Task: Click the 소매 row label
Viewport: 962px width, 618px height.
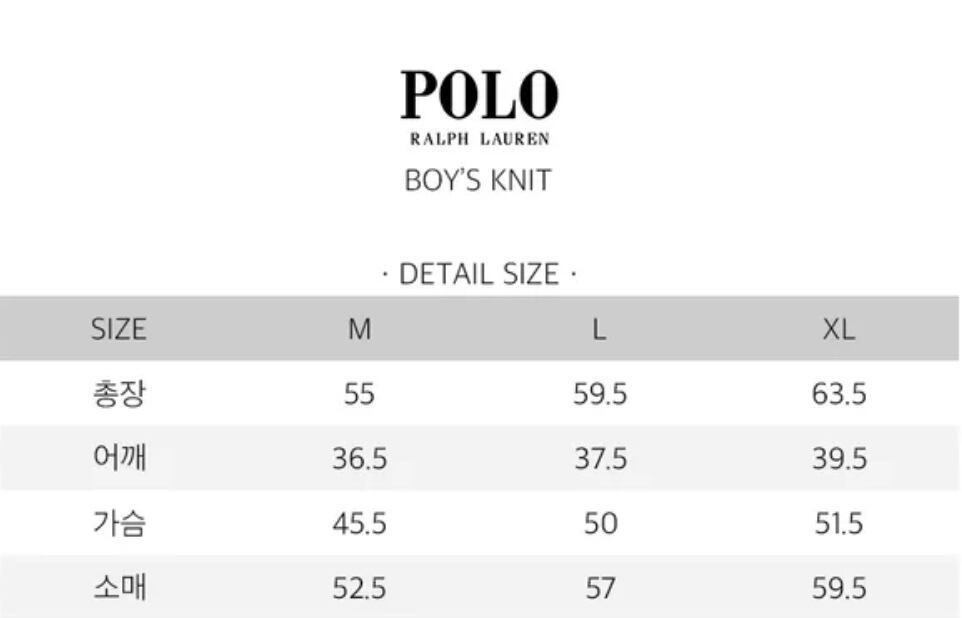Action: pyautogui.click(x=119, y=588)
